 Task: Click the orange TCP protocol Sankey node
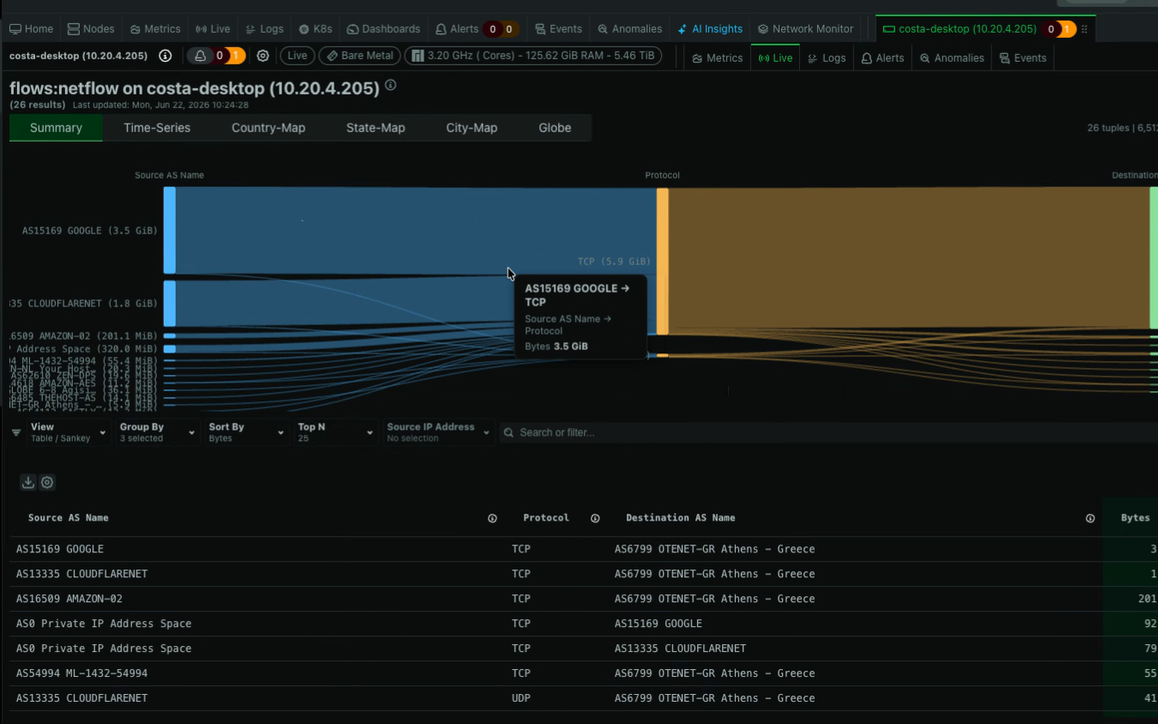coord(662,261)
